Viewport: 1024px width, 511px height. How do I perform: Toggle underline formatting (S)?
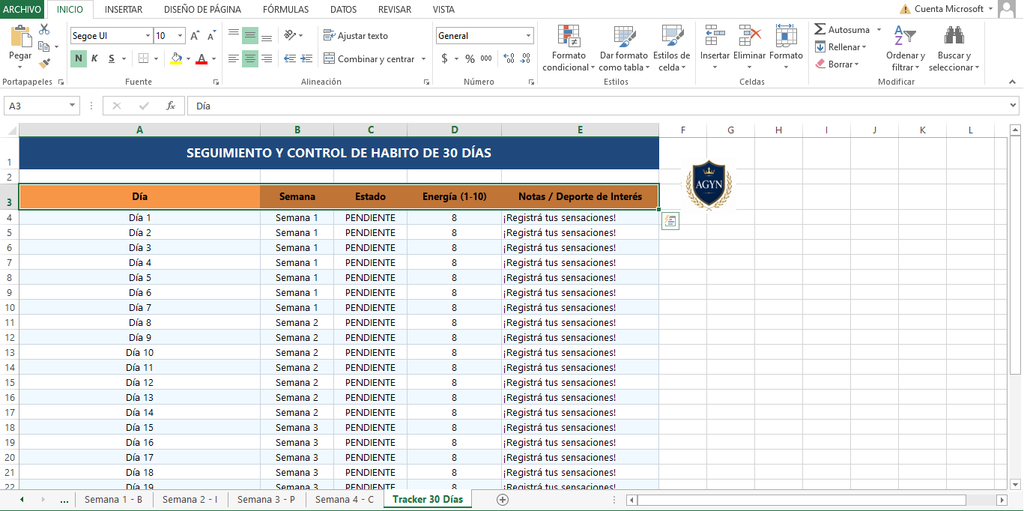click(112, 59)
